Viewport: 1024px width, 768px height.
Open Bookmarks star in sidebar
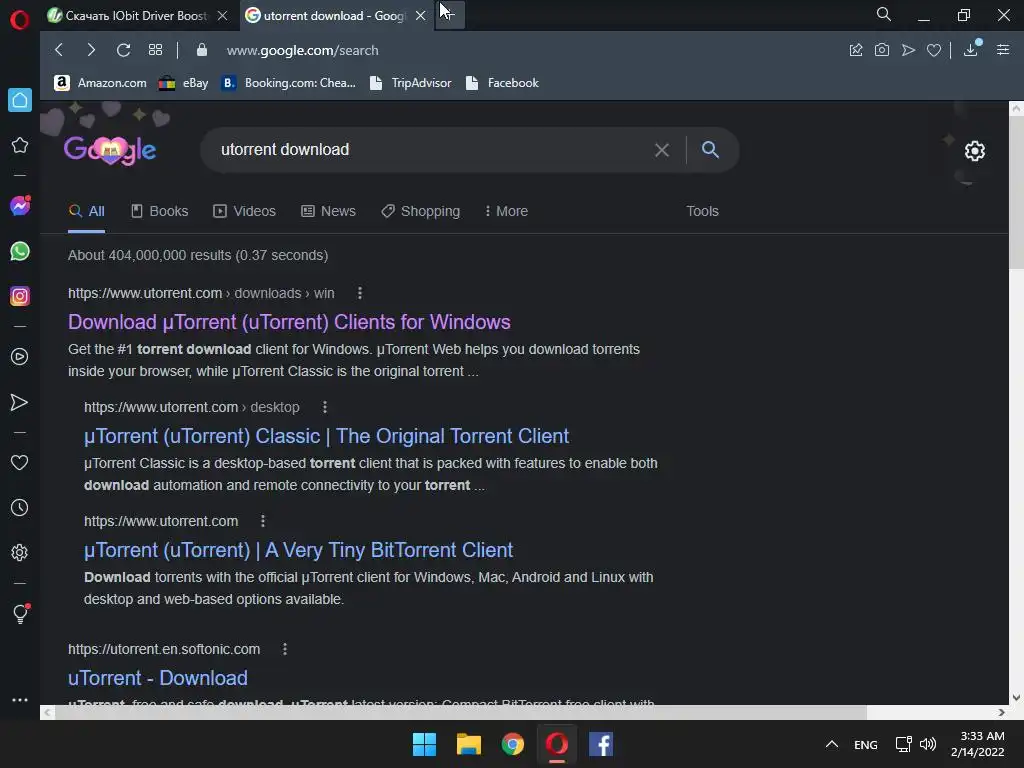pos(20,145)
